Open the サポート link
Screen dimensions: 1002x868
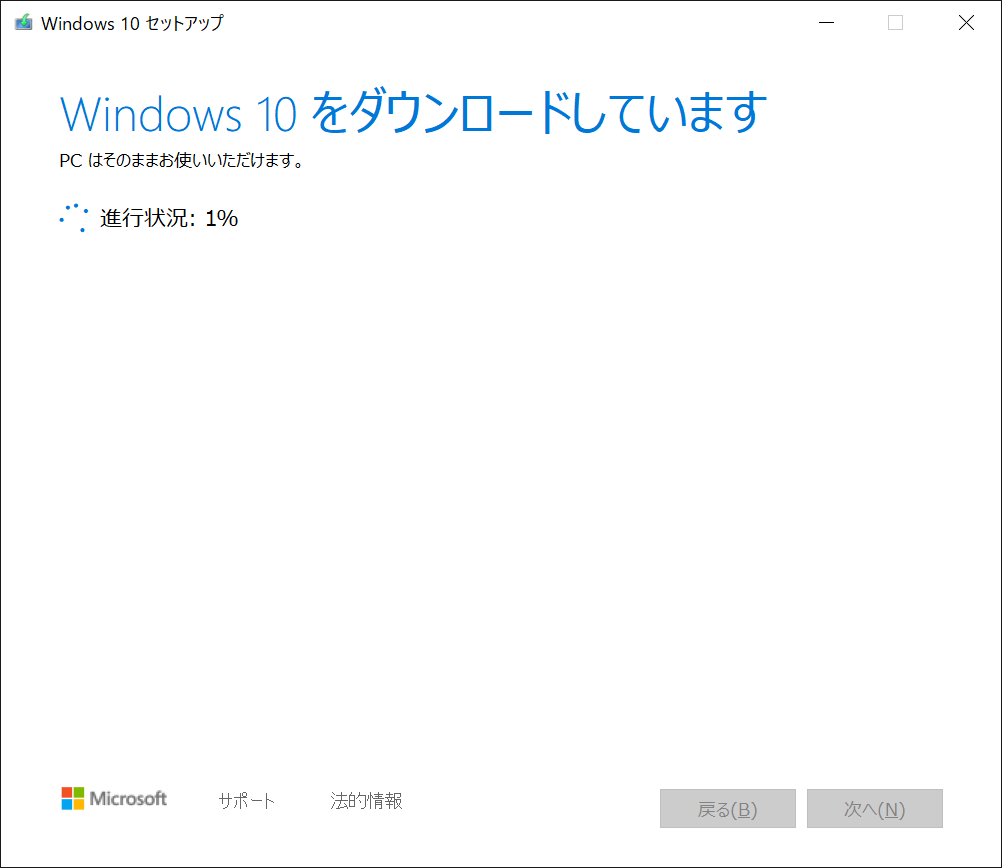click(x=247, y=800)
